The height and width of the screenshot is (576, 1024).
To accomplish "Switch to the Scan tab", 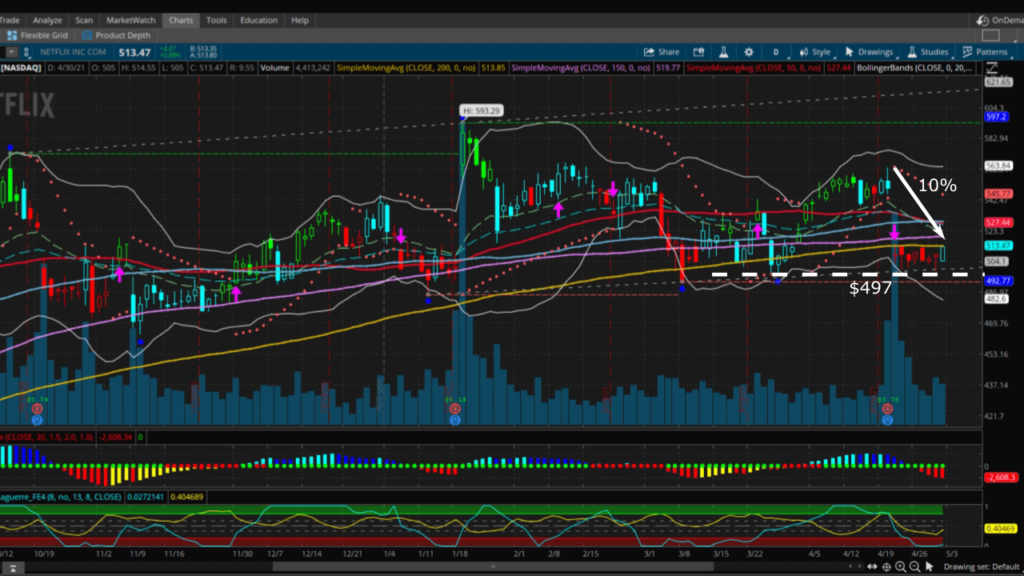I will tap(84, 20).
